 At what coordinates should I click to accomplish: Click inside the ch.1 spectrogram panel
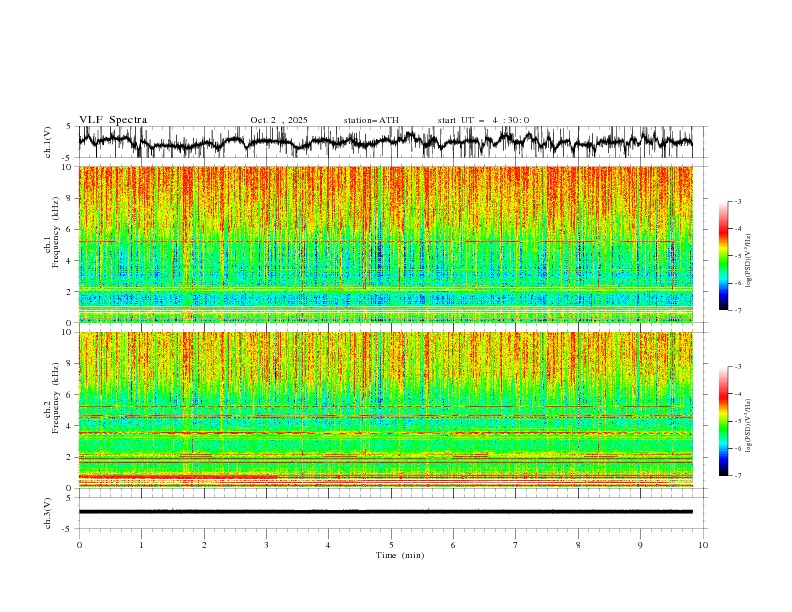click(385, 244)
